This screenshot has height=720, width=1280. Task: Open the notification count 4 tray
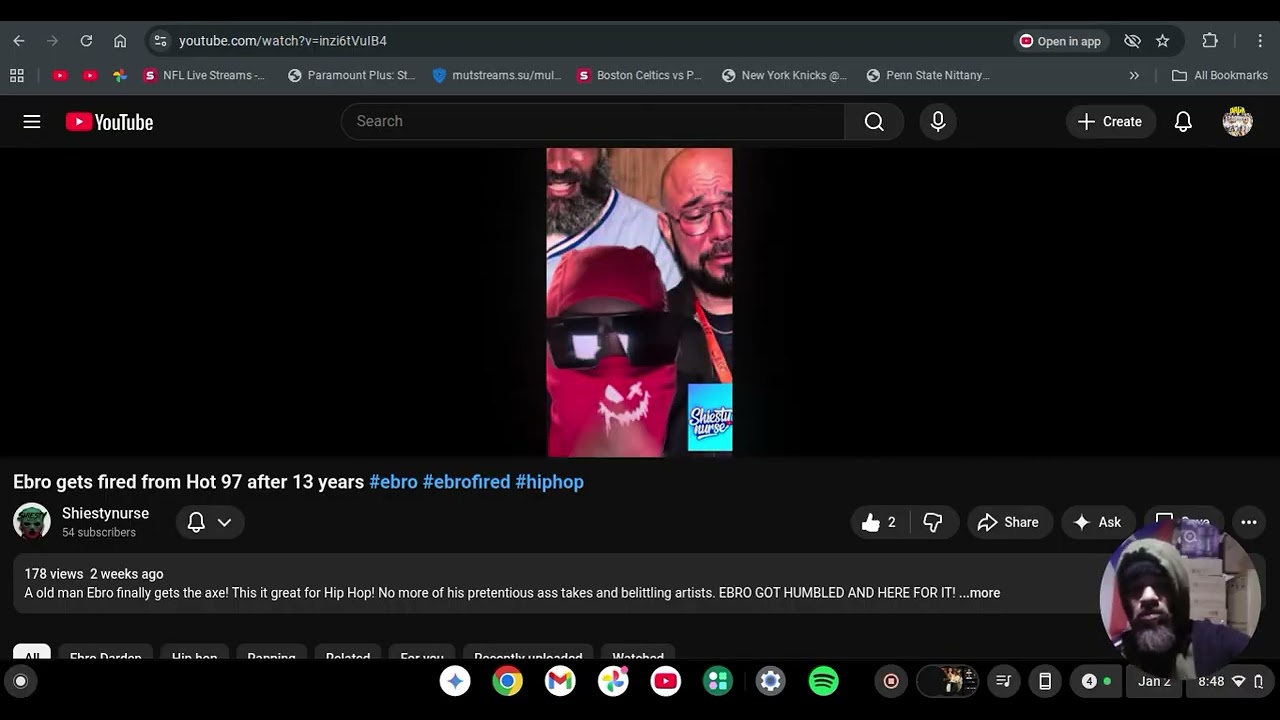(x=1096, y=681)
